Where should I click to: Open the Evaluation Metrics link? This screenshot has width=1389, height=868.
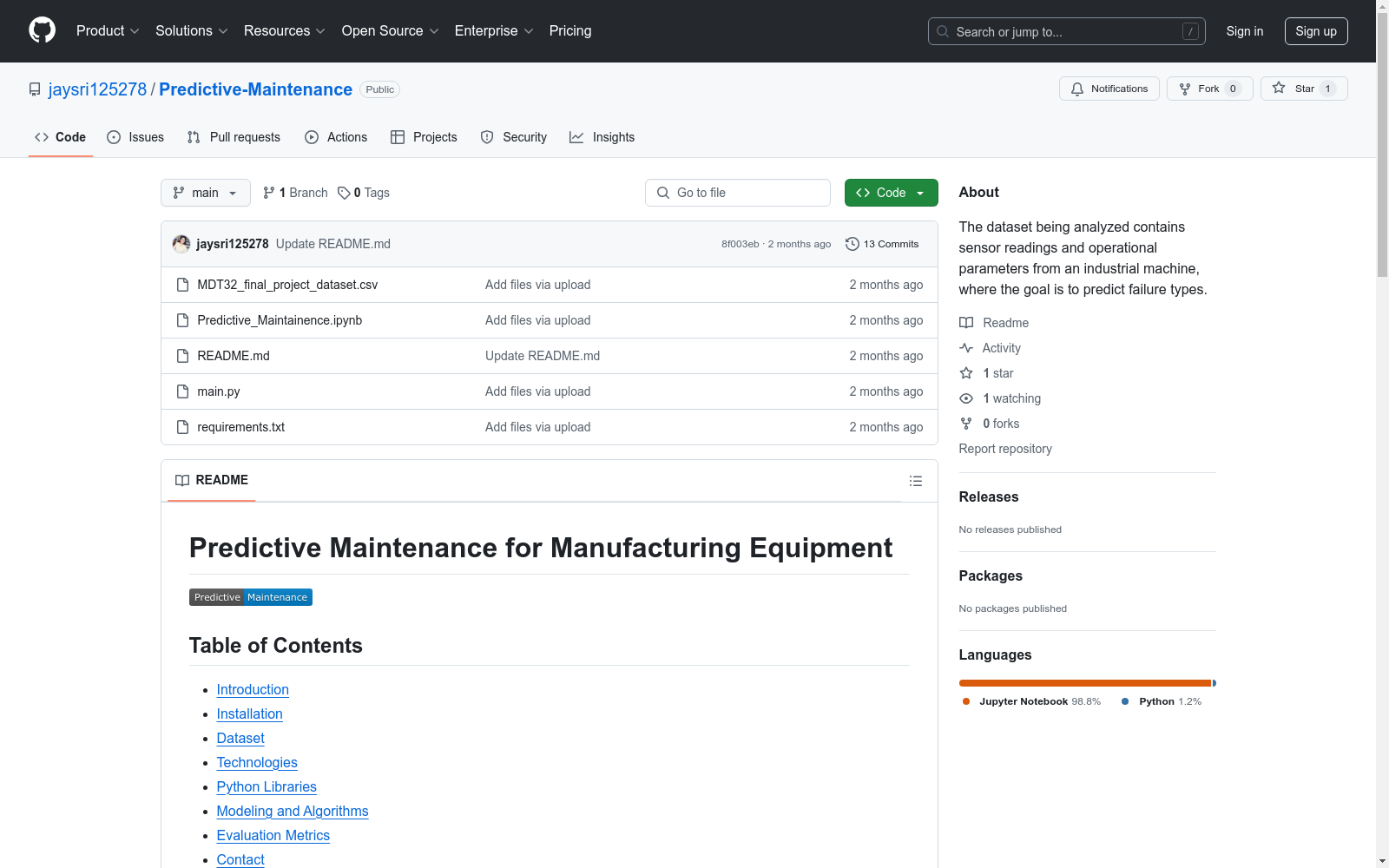[273, 835]
